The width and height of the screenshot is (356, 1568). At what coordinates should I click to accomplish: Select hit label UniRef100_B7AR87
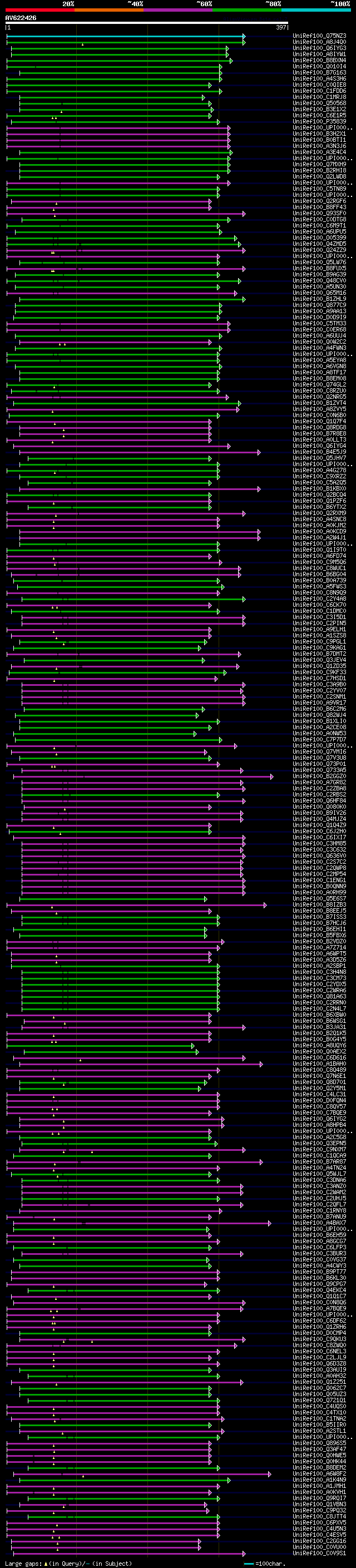click(x=319, y=1162)
